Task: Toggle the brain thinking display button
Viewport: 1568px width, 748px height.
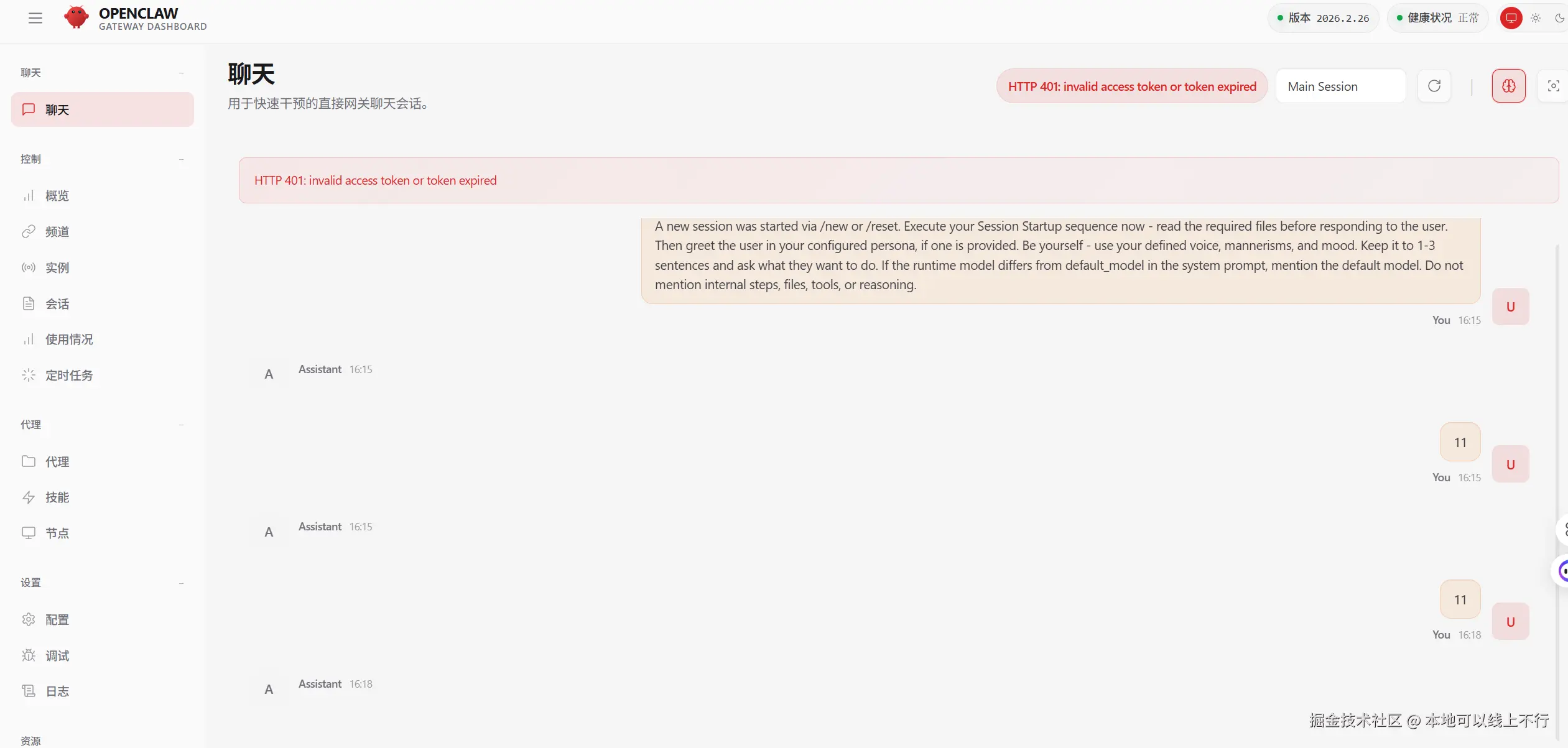Action: (x=1508, y=86)
